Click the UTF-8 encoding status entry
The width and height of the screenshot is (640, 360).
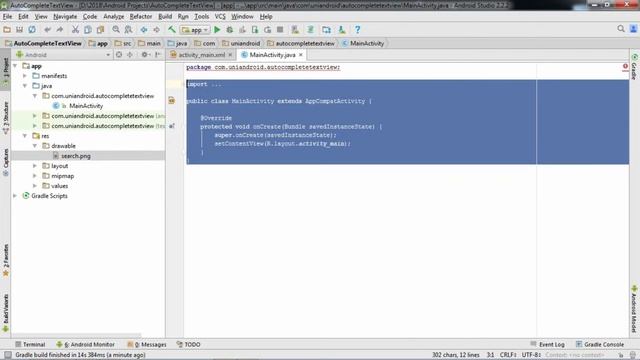tap(531, 355)
